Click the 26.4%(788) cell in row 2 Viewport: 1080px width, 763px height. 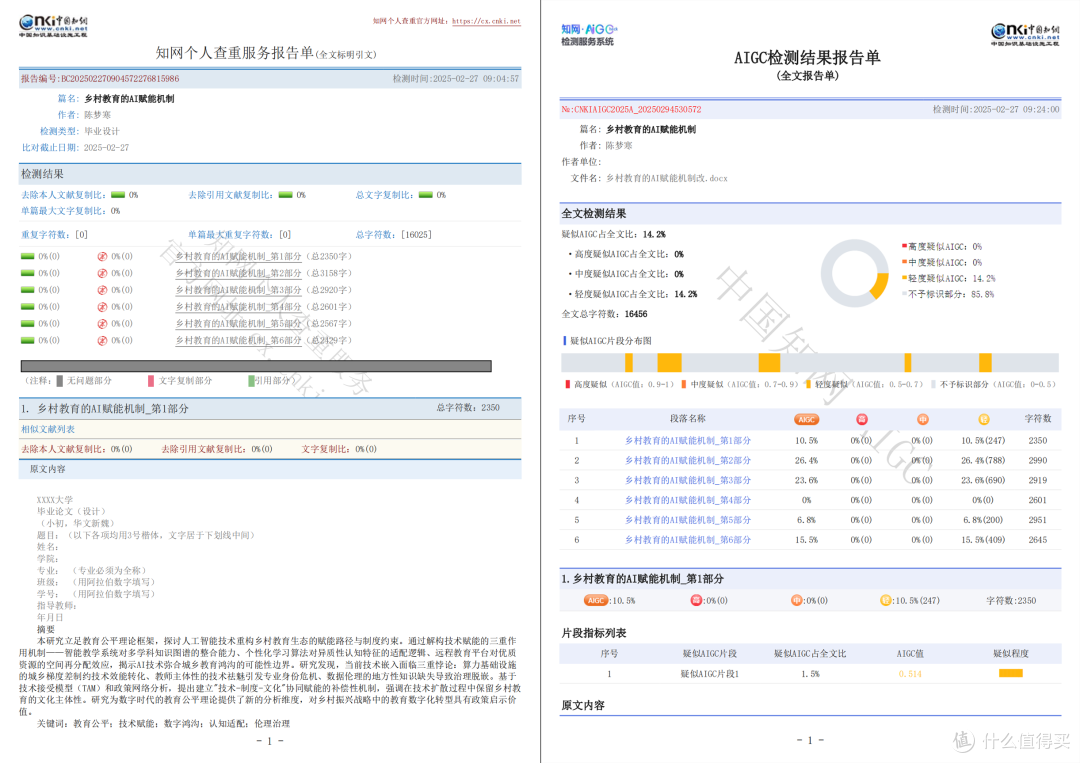[x=983, y=460]
